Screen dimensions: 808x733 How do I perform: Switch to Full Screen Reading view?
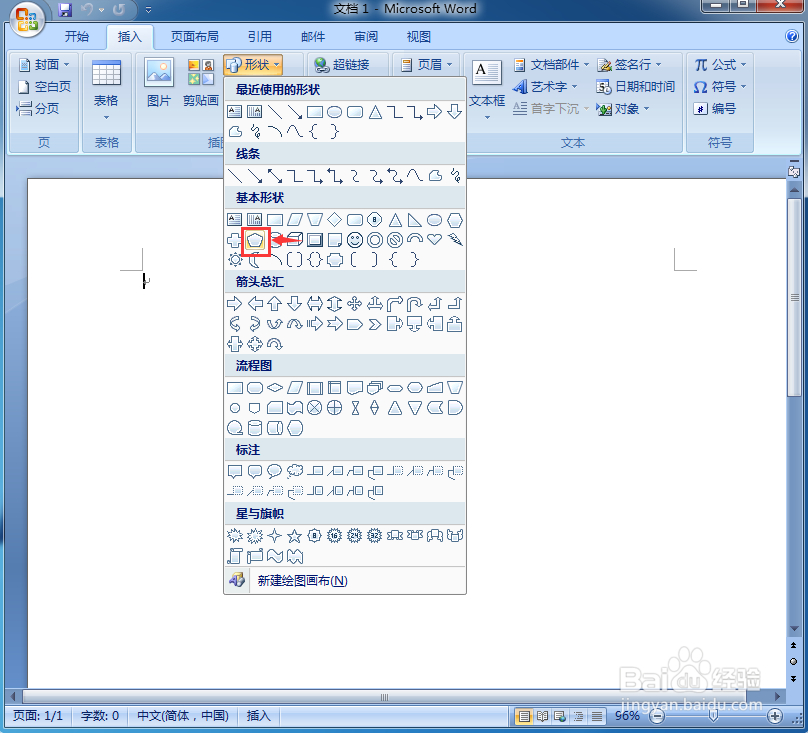coord(542,716)
